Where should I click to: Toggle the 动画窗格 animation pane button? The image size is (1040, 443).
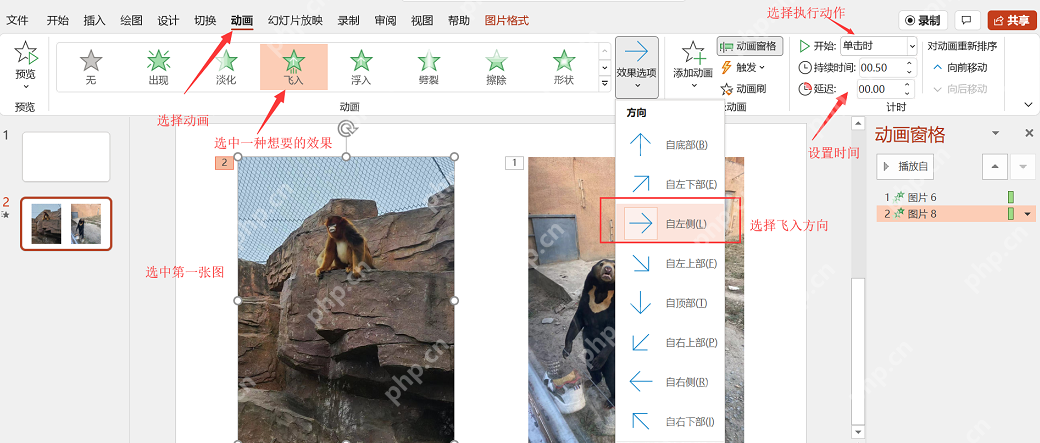click(x=749, y=46)
